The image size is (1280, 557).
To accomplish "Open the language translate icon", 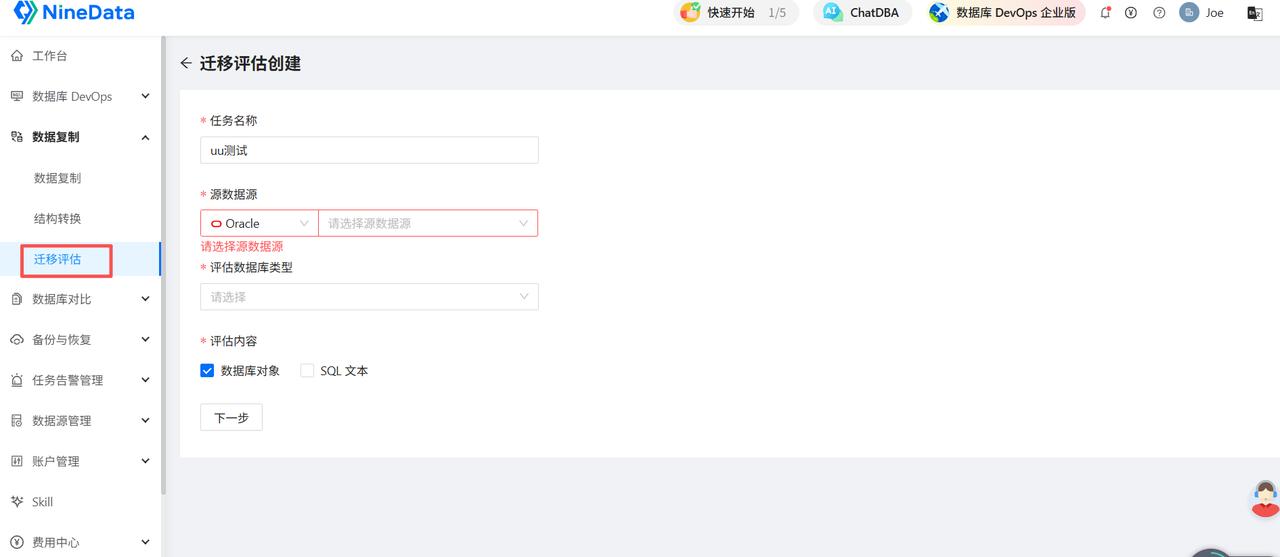I will [1254, 13].
